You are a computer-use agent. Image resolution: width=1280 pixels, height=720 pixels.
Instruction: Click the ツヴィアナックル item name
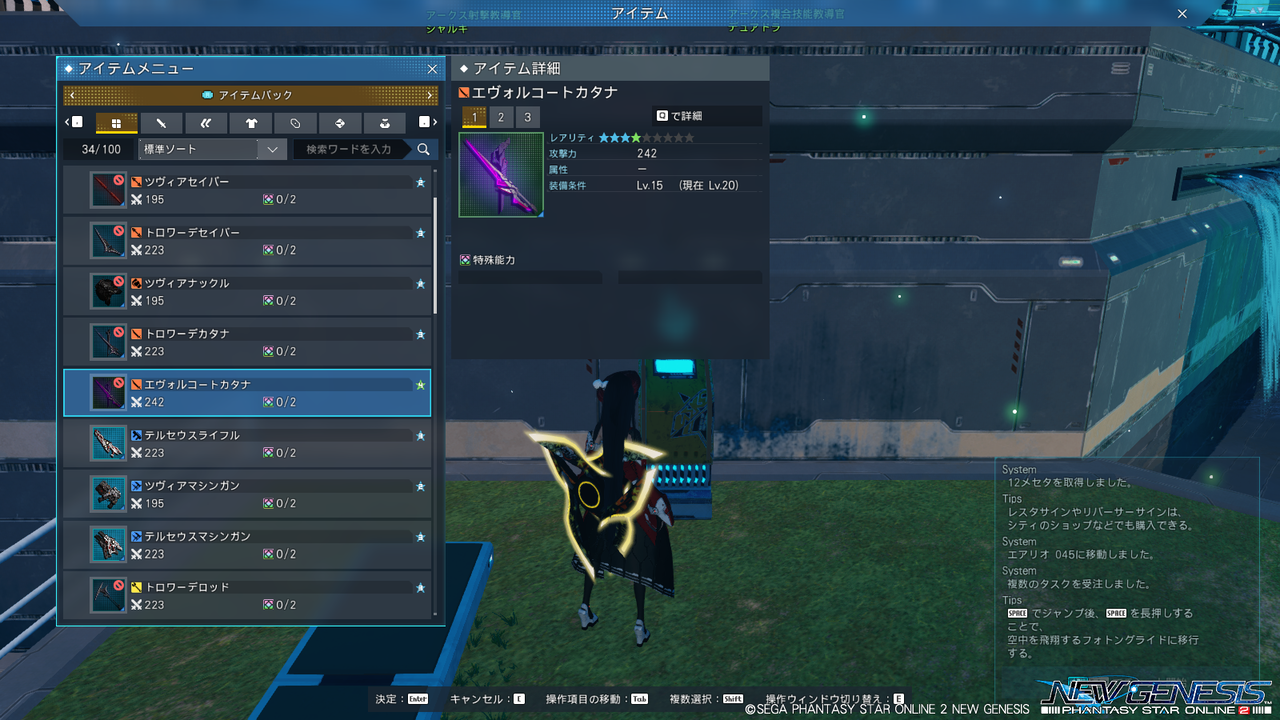click(187, 283)
